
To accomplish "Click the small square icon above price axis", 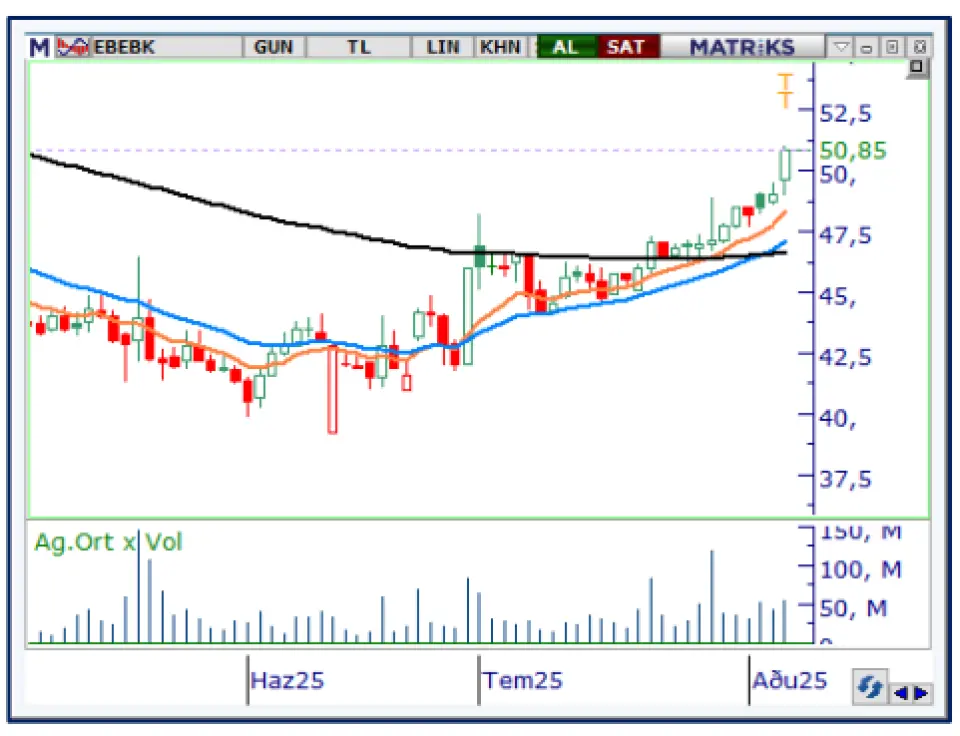I will pyautogui.click(x=917, y=67).
